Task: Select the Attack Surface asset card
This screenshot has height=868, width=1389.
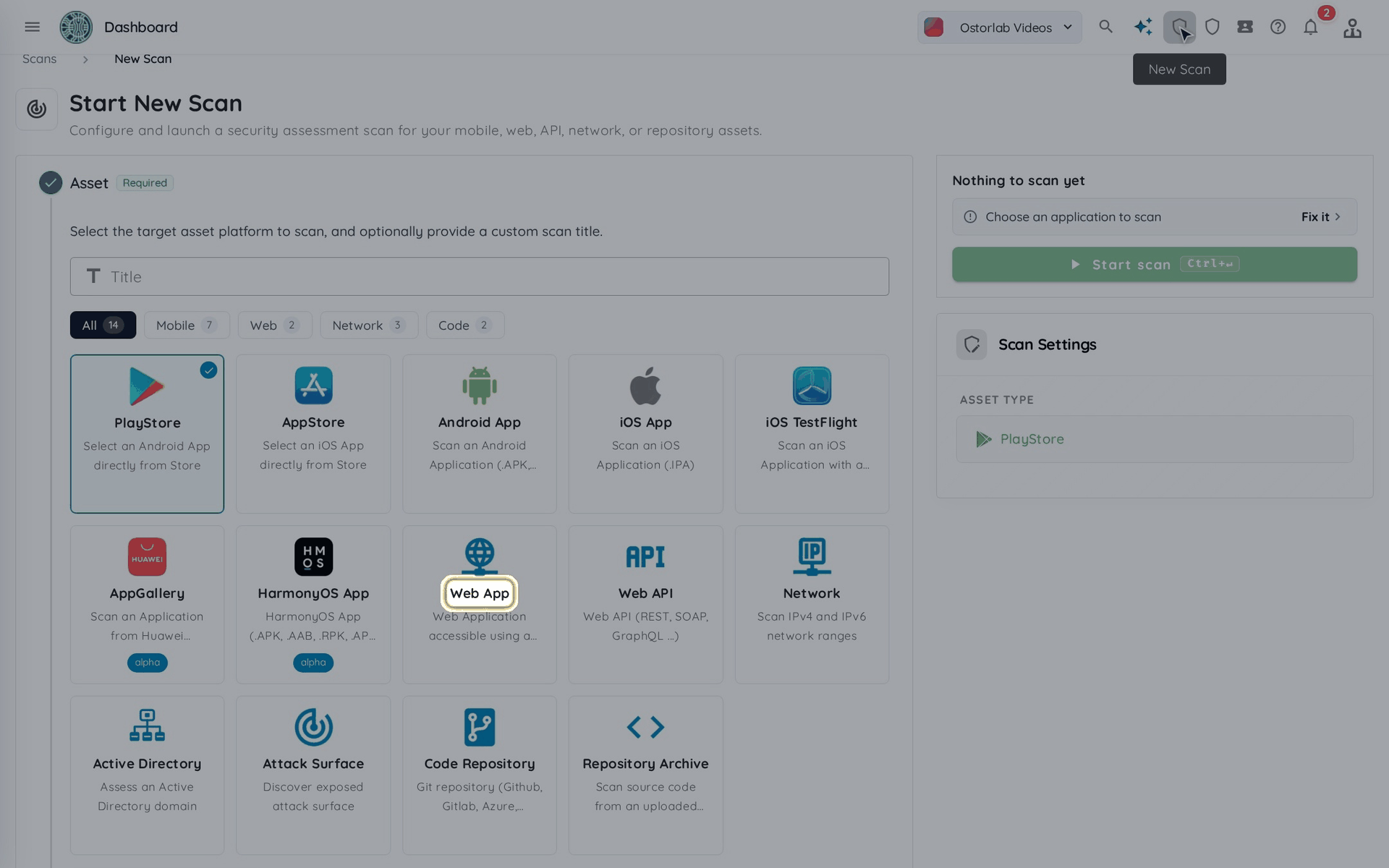Action: coord(313,775)
